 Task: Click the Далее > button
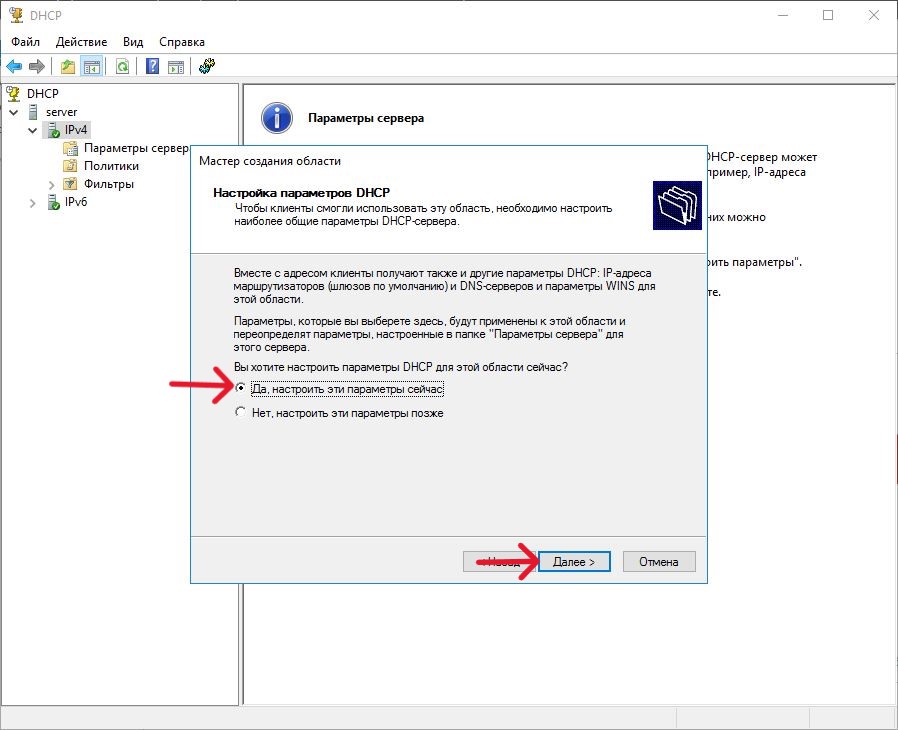tap(574, 562)
